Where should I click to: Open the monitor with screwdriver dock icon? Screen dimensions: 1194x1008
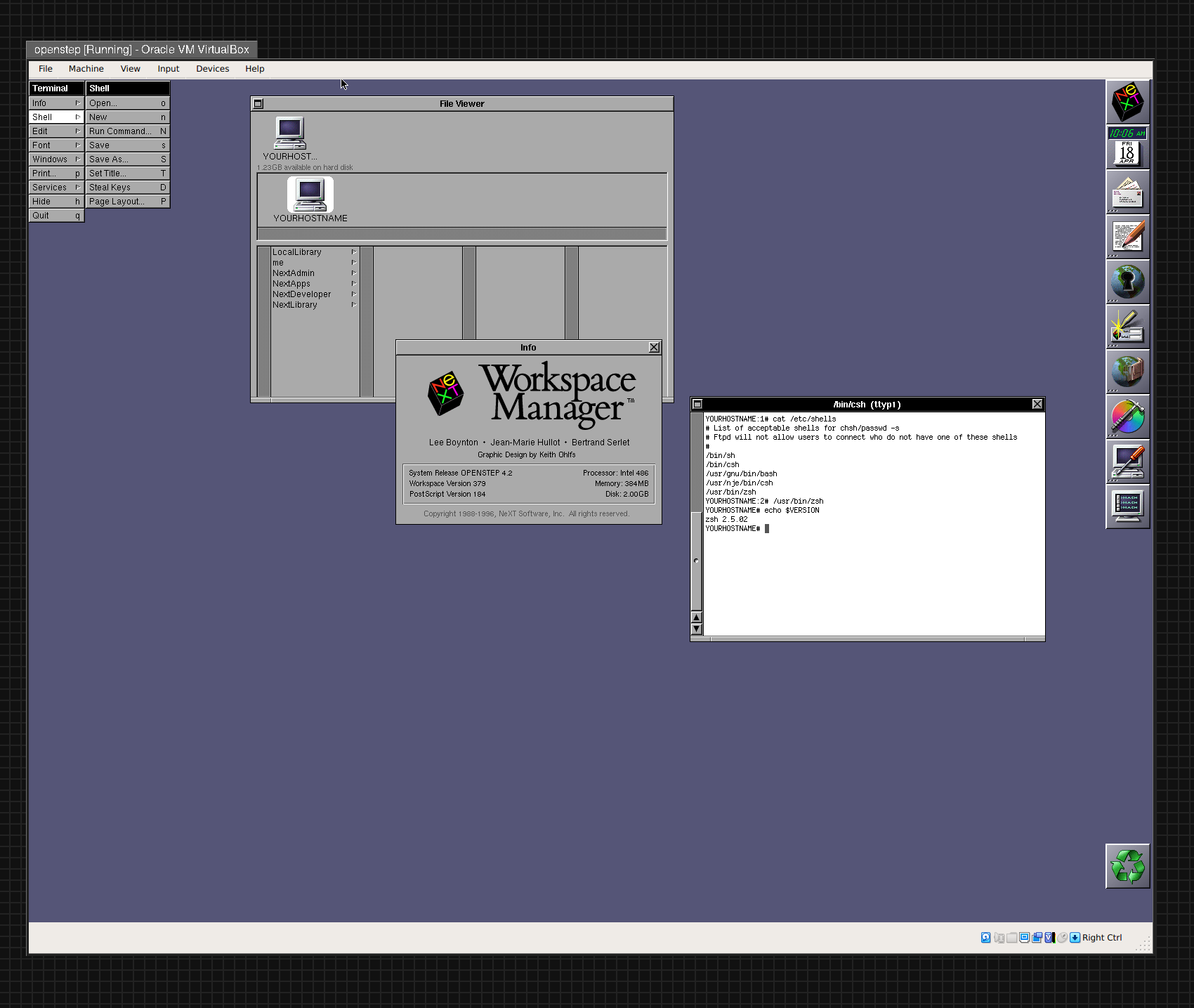coord(1127,462)
